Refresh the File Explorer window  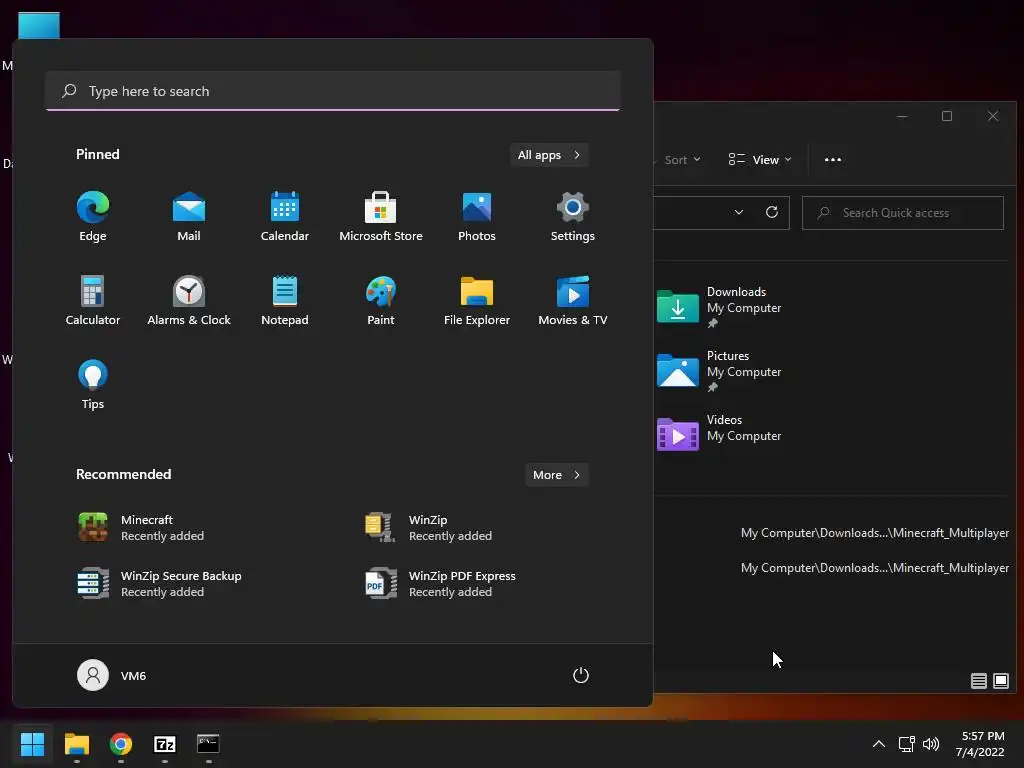772,212
